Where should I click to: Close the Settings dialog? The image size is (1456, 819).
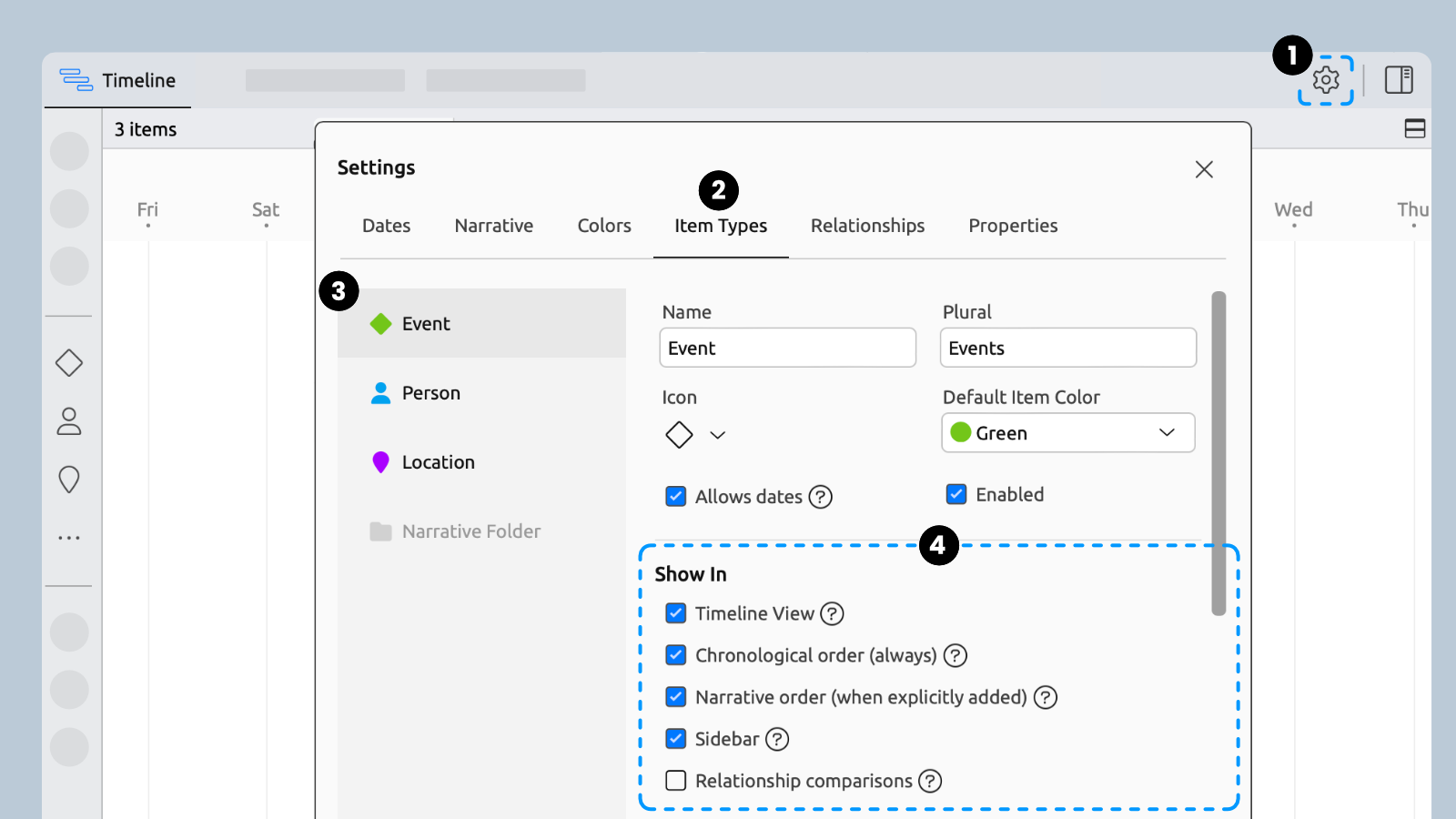point(1204,169)
